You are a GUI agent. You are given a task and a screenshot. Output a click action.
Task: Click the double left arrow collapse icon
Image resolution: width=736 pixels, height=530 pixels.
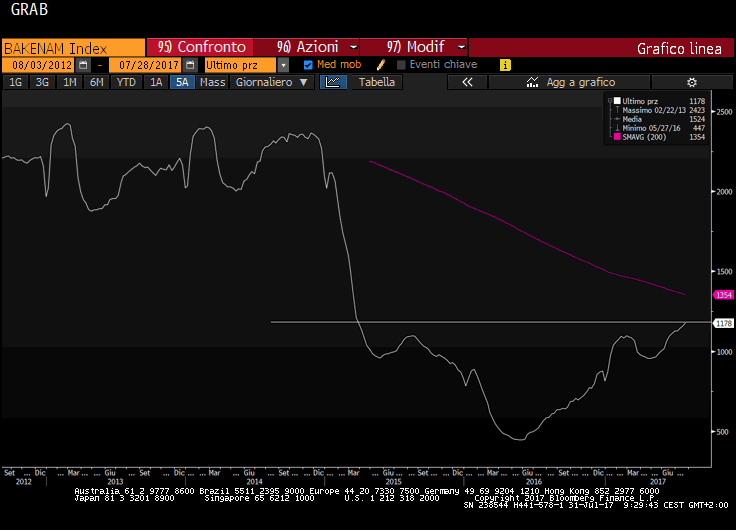(467, 82)
